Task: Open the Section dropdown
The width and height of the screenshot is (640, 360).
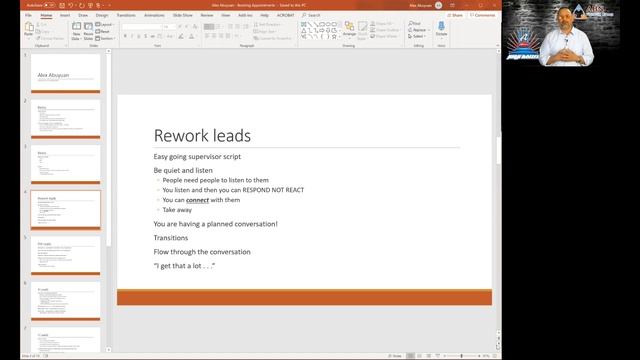Action: (x=106, y=38)
